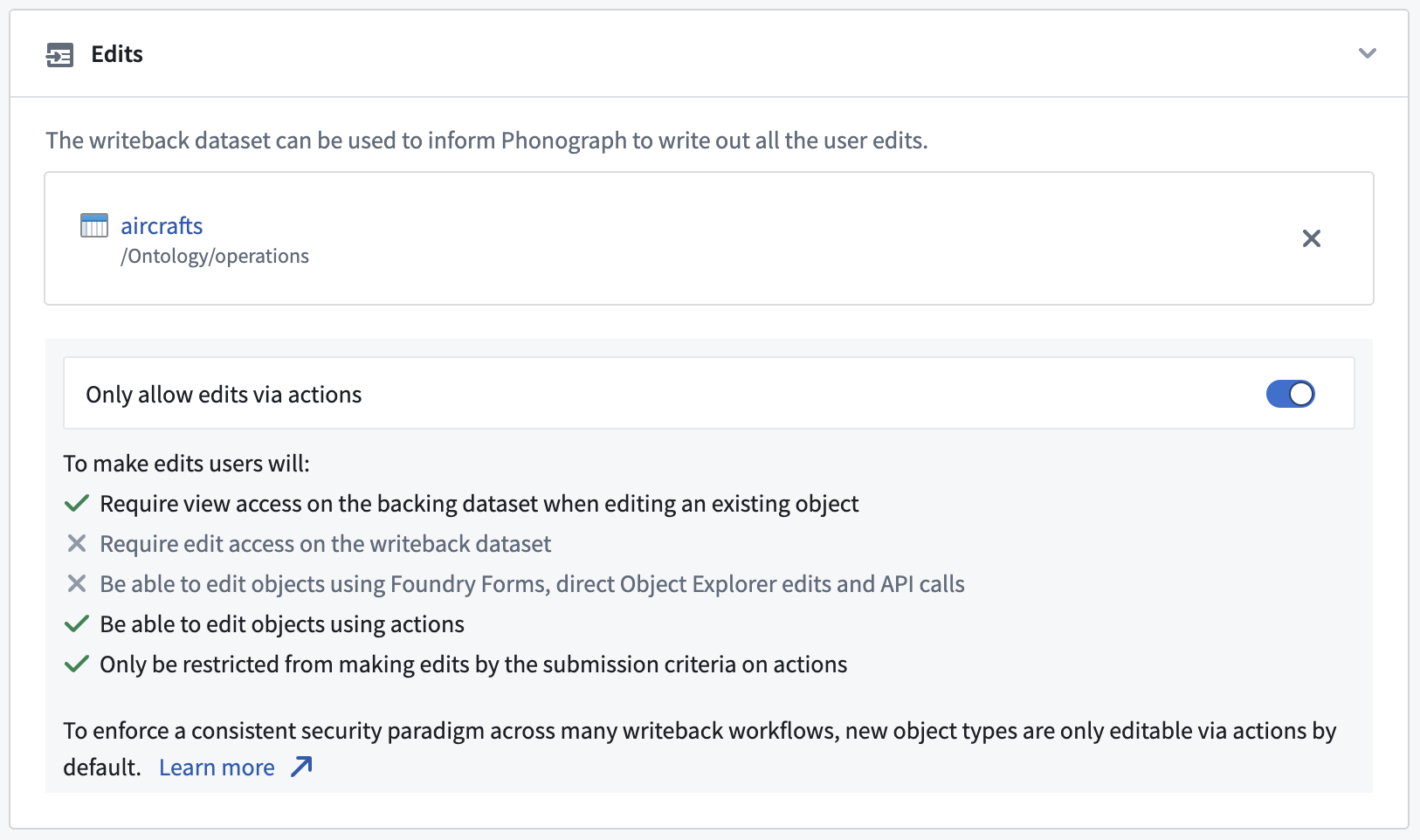Viewport: 1420px width, 840px height.
Task: Disable Only allow edits via actions switch
Action: click(1290, 394)
